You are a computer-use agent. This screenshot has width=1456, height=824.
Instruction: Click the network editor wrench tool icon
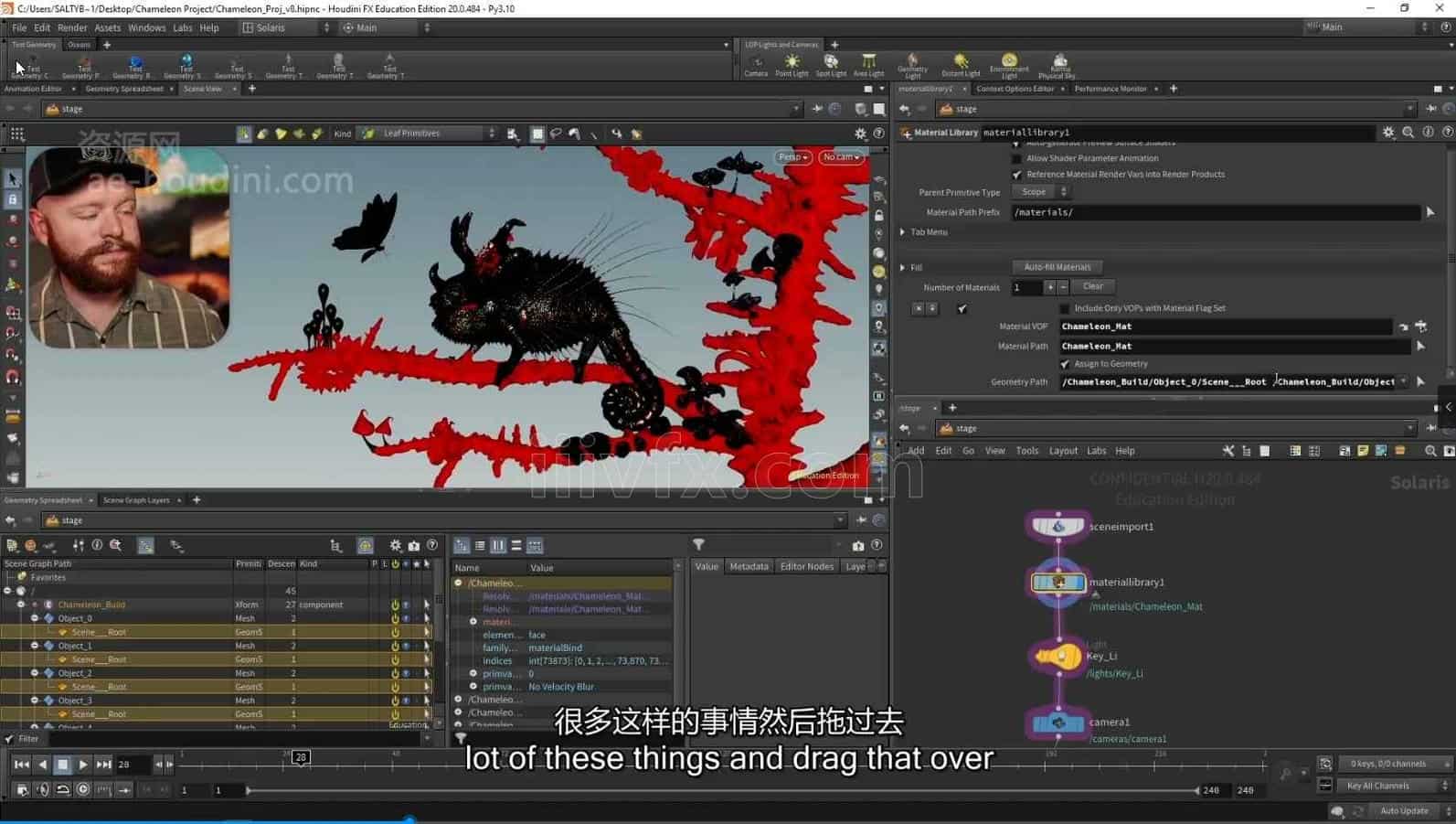1228,451
